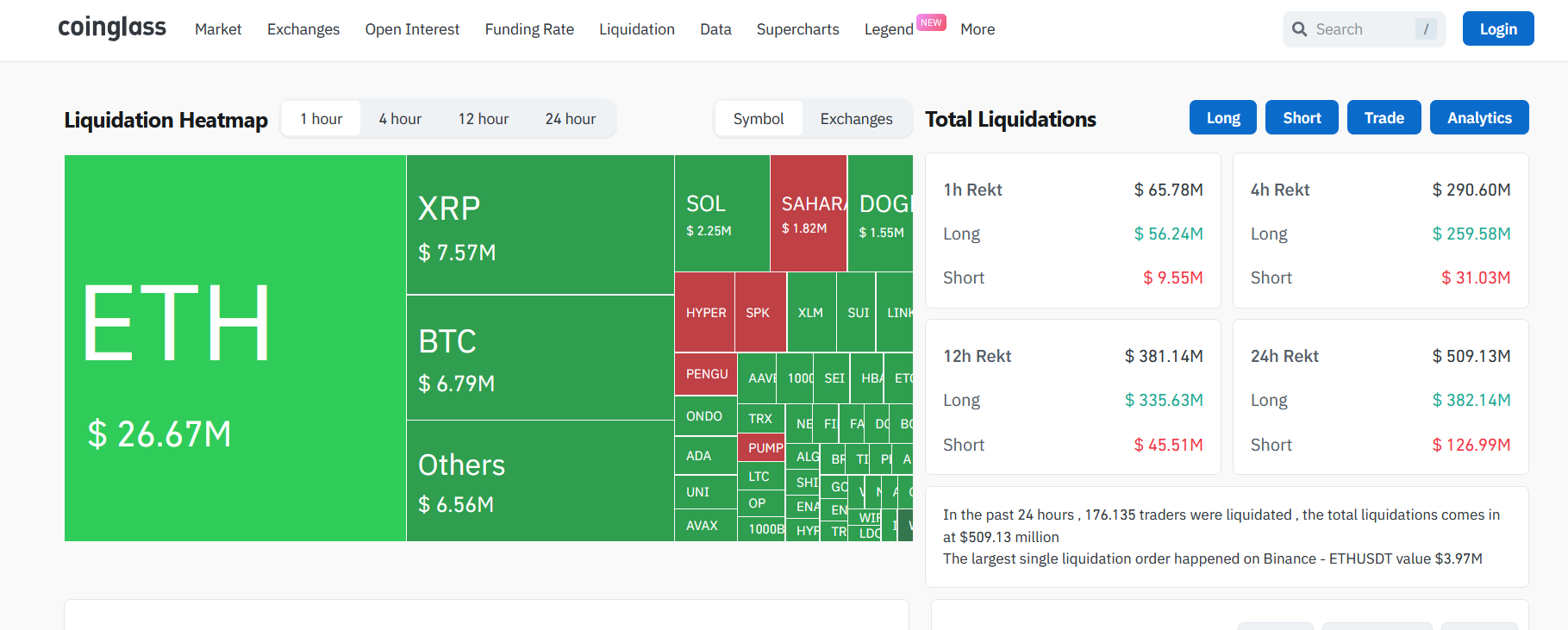The width and height of the screenshot is (1568, 630).
Task: Click the TRX tile
Action: (762, 418)
